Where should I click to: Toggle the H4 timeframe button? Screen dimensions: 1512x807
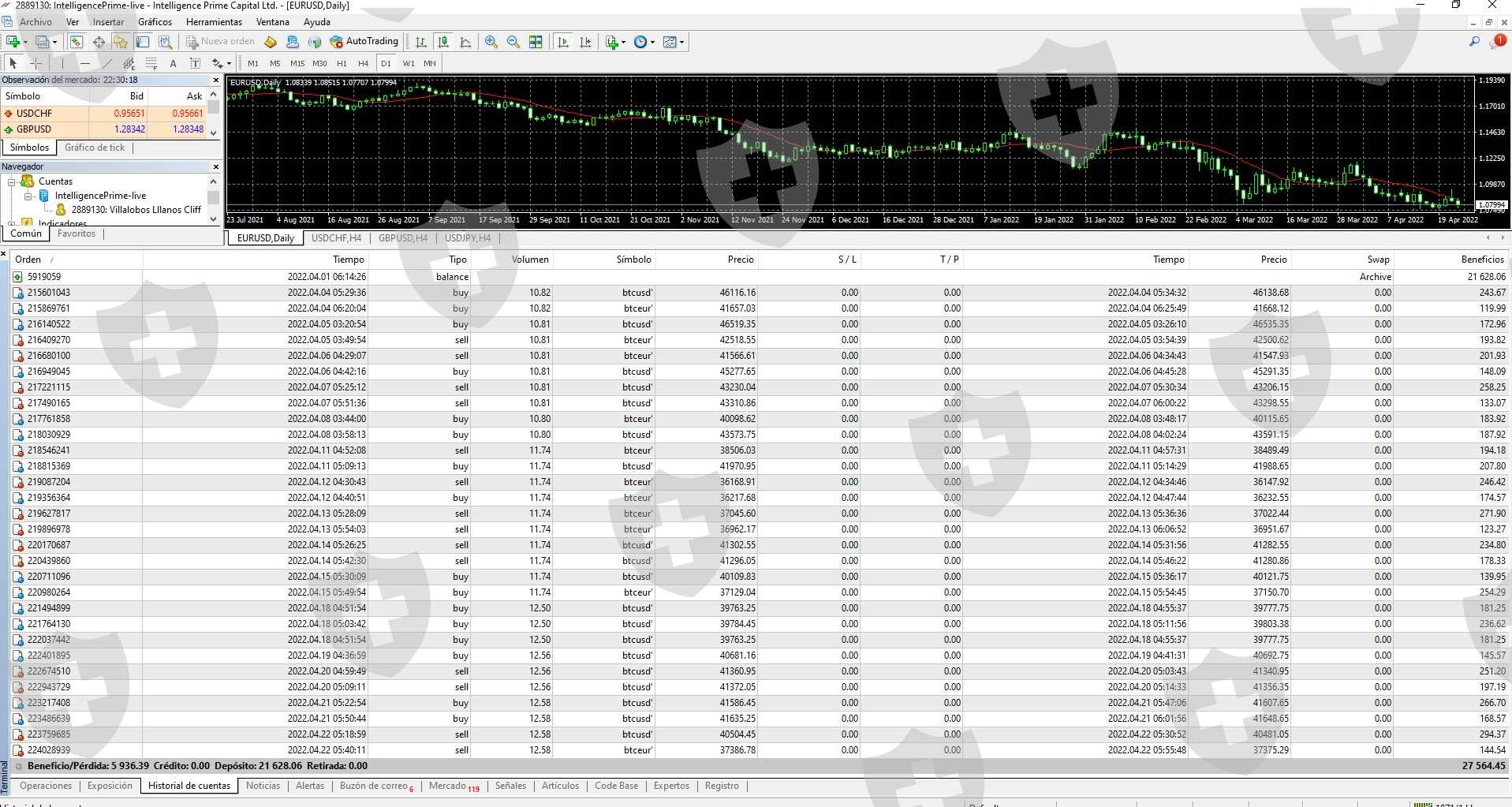[363, 63]
